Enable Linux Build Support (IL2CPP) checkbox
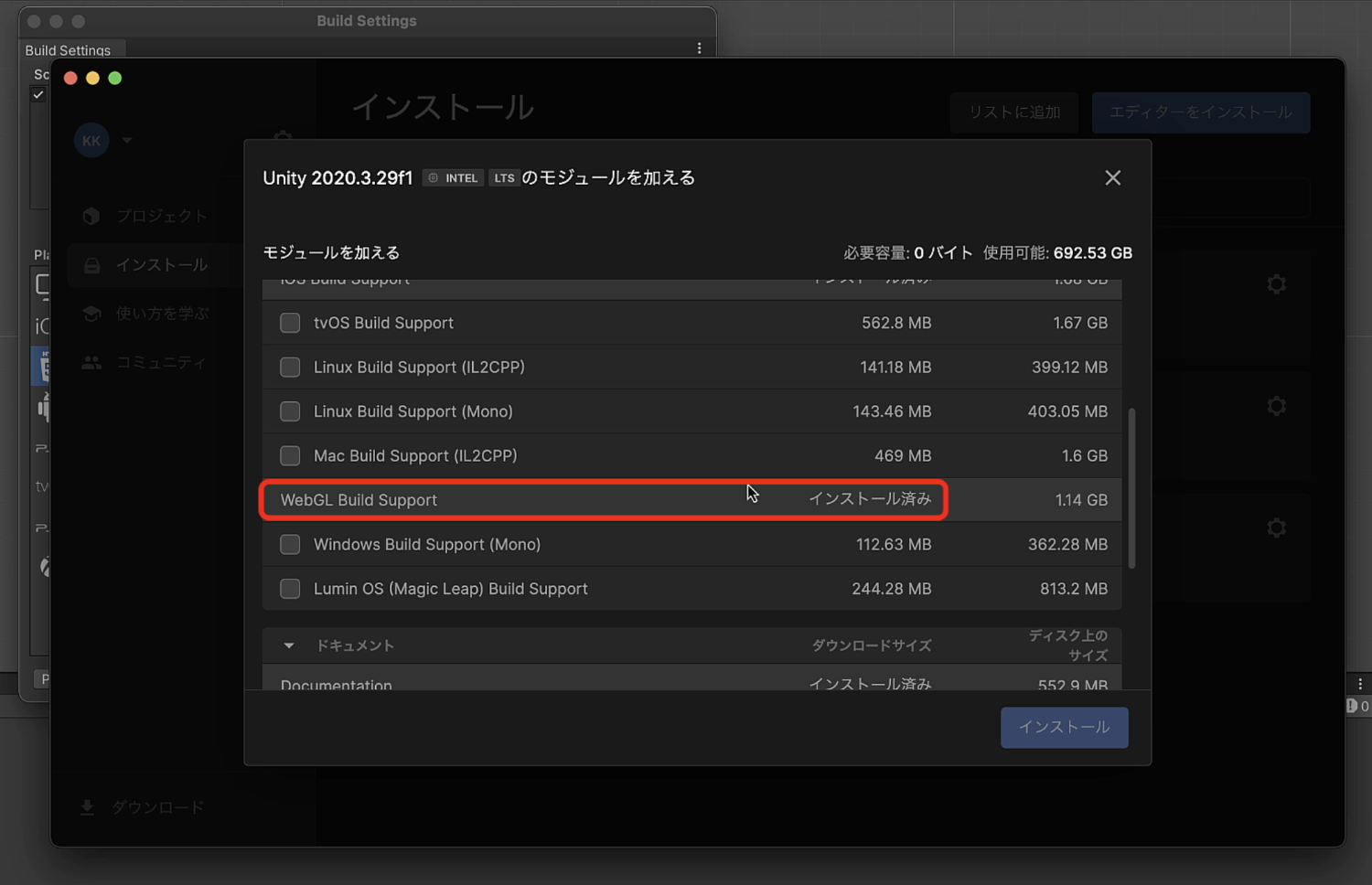Image resolution: width=1372 pixels, height=885 pixels. click(290, 367)
